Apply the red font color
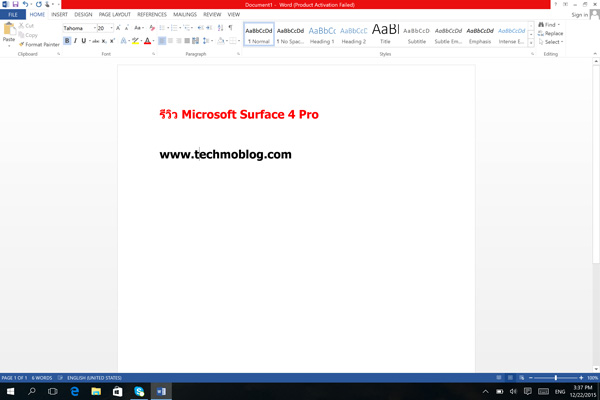 click(x=147, y=41)
